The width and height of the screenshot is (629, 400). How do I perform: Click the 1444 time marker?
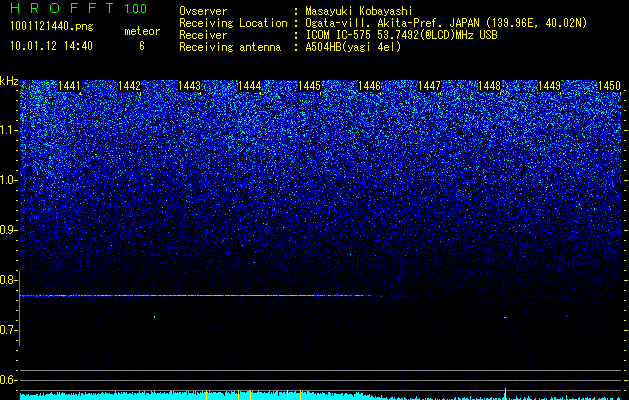pyautogui.click(x=250, y=86)
